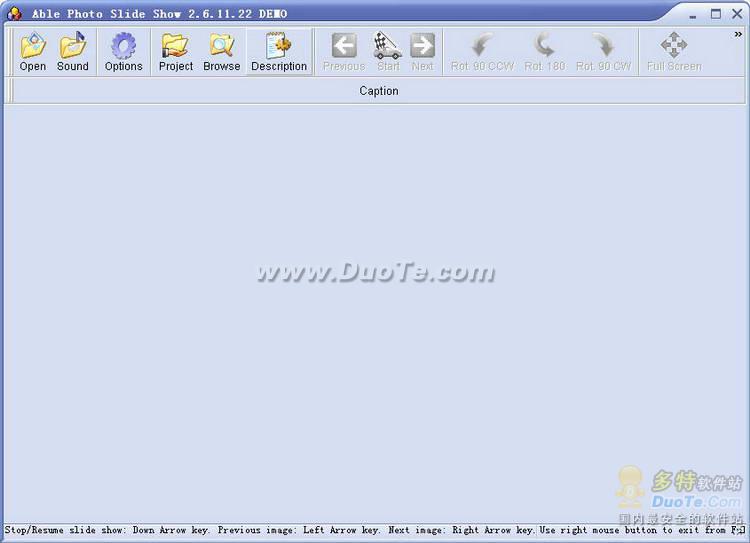This screenshot has height=543, width=750.
Task: Expand the toolbar overflow chevron
Action: 738,34
